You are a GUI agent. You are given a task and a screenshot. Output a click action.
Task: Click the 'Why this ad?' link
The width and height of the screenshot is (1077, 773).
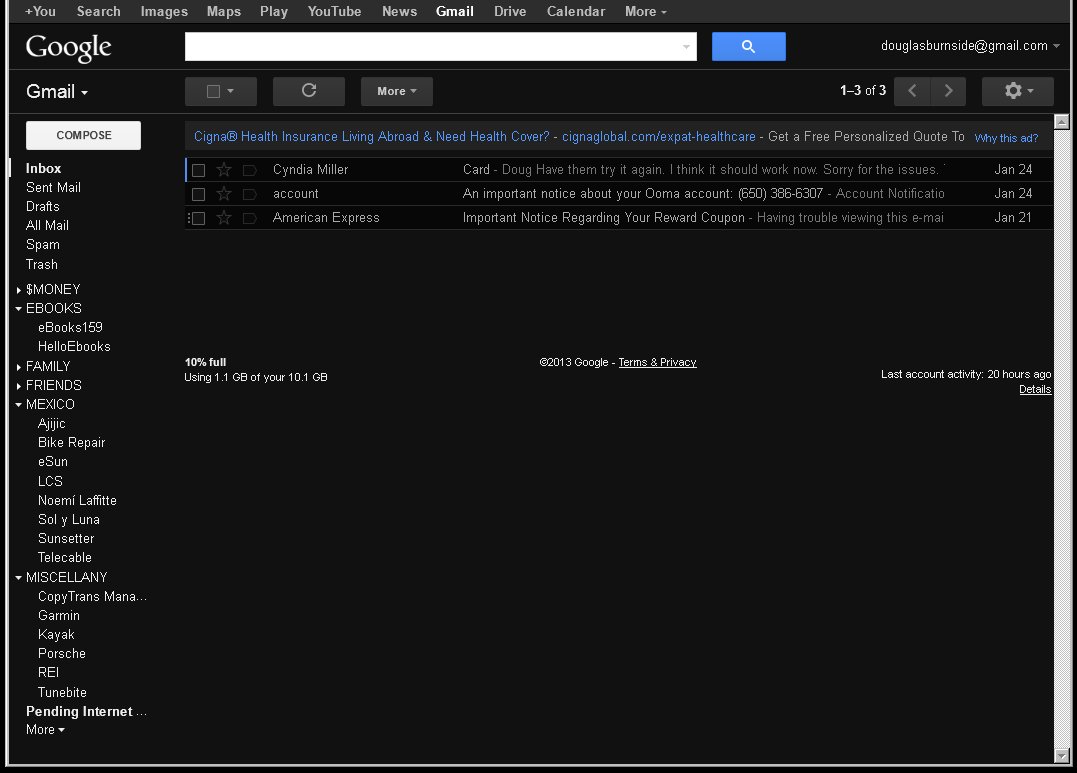point(1006,138)
